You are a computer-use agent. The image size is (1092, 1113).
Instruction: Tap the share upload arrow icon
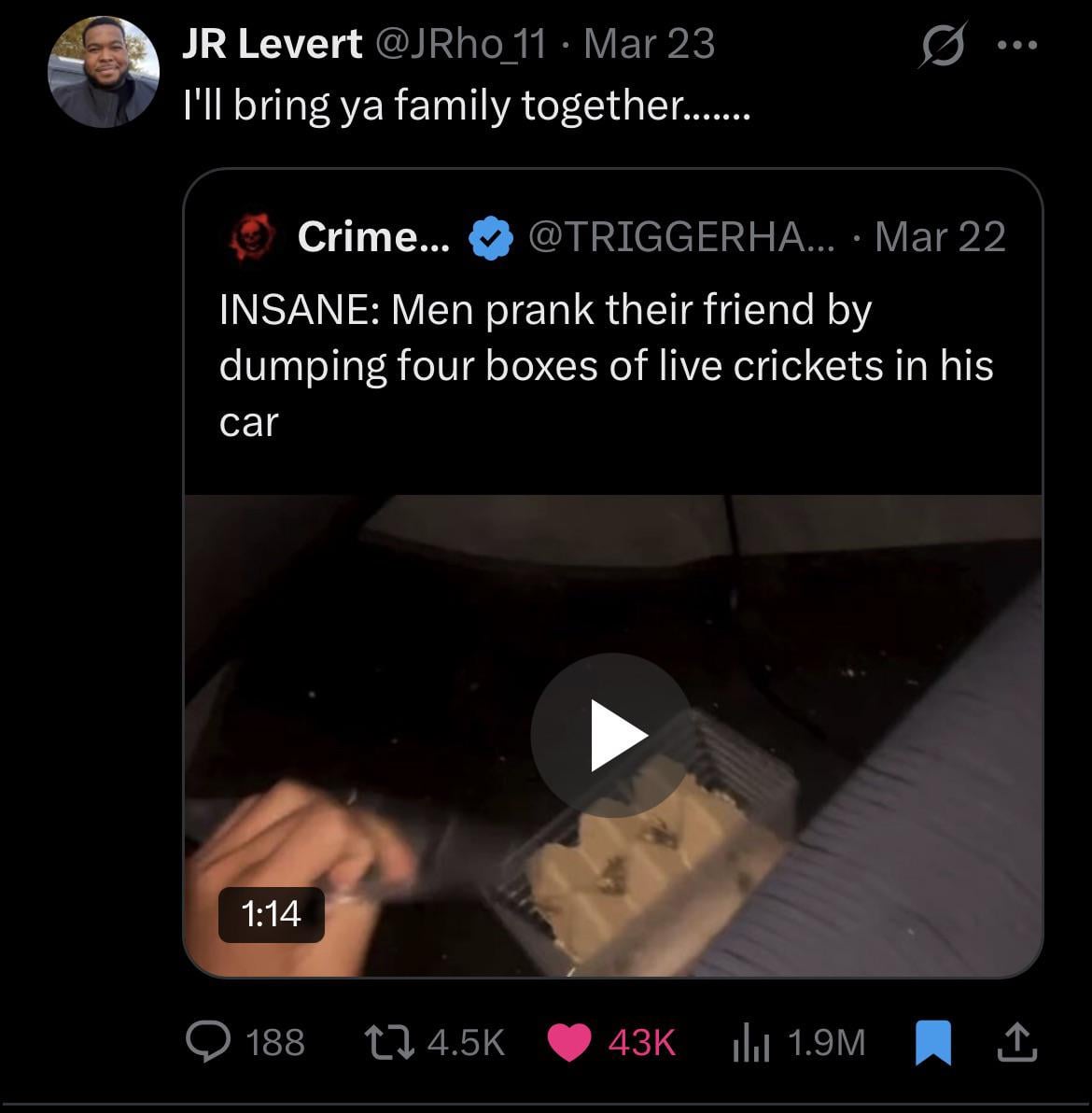pyautogui.click(x=1016, y=1041)
